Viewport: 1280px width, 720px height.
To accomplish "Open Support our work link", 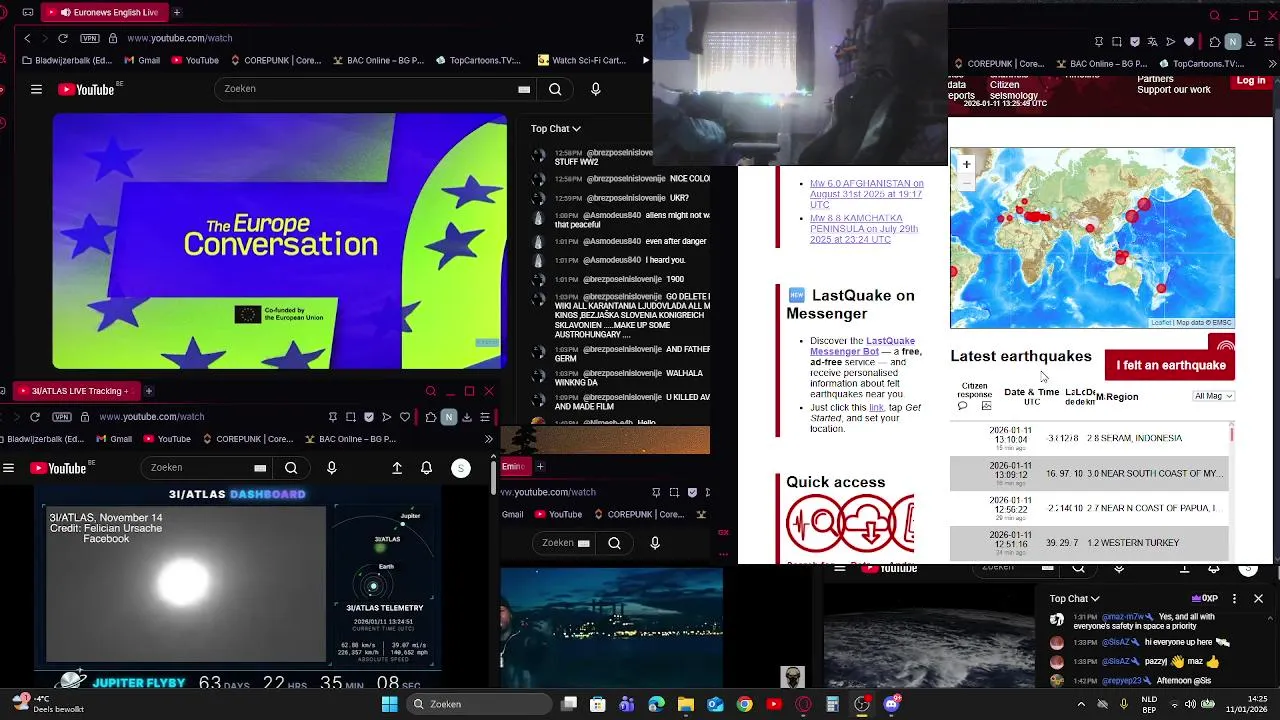I will [x=1173, y=90].
